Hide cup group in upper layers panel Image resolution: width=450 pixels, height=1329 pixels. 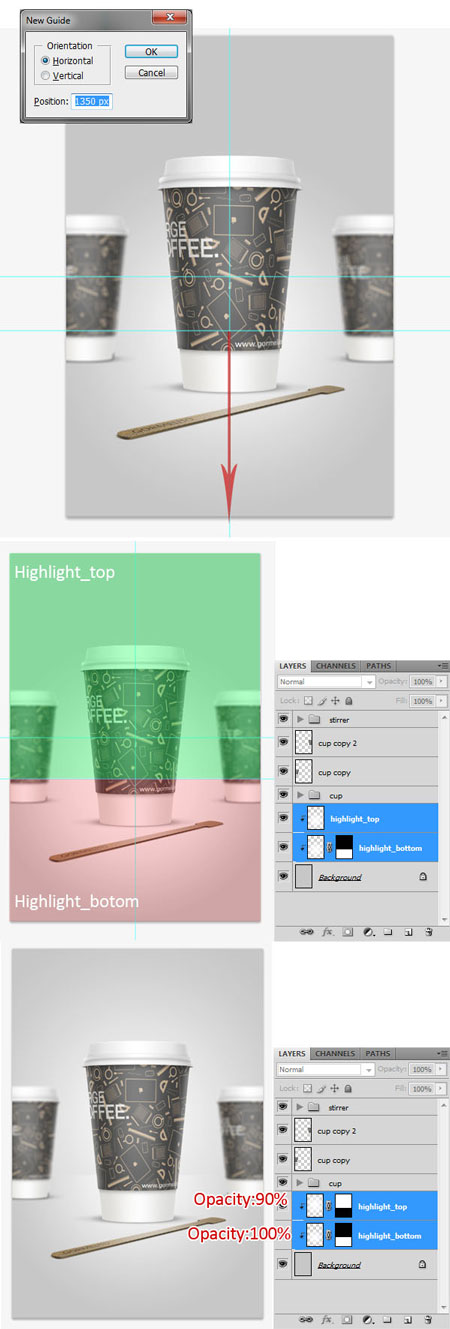point(284,794)
